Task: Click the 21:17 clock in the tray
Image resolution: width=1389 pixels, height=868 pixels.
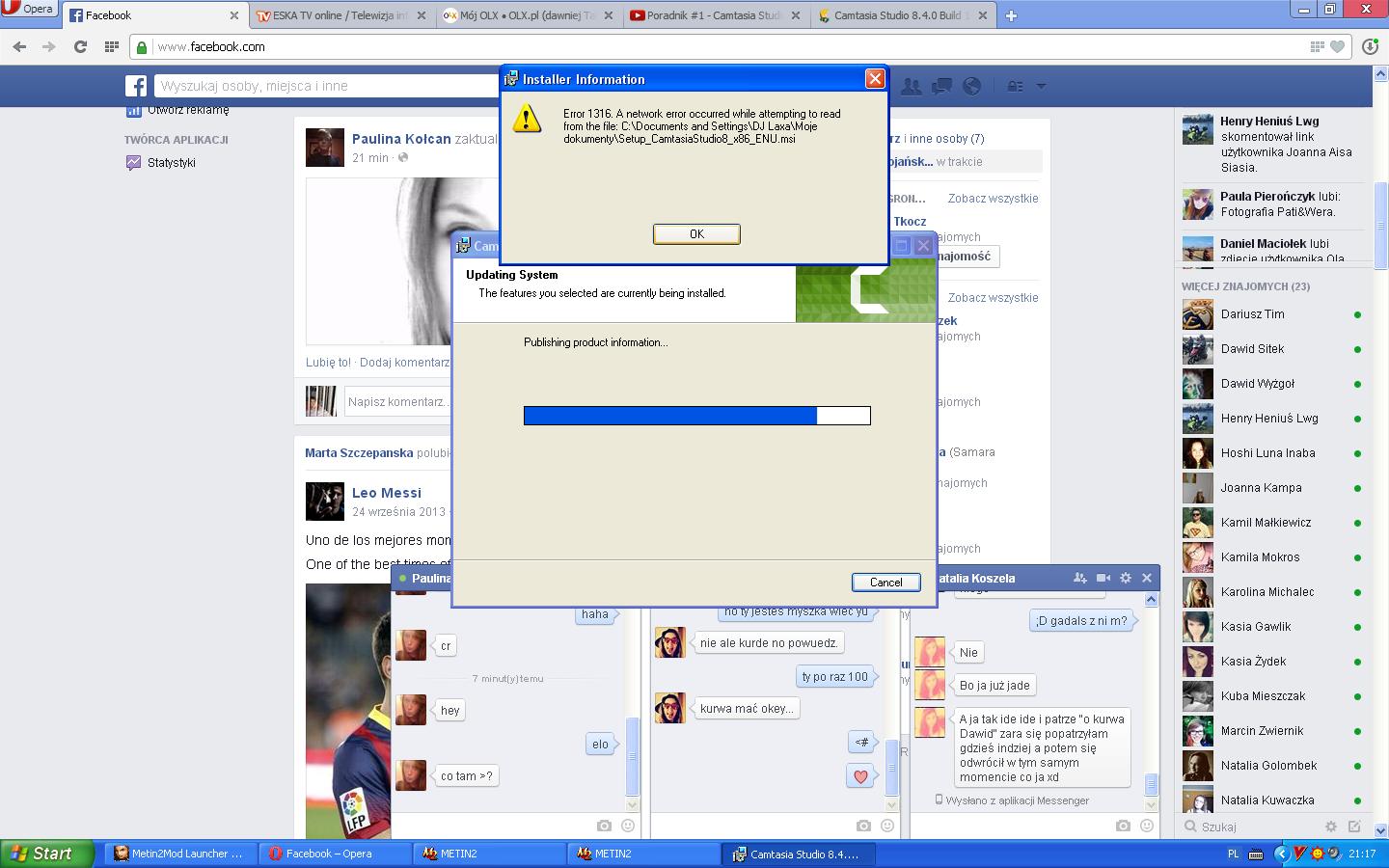Action: 1362,854
